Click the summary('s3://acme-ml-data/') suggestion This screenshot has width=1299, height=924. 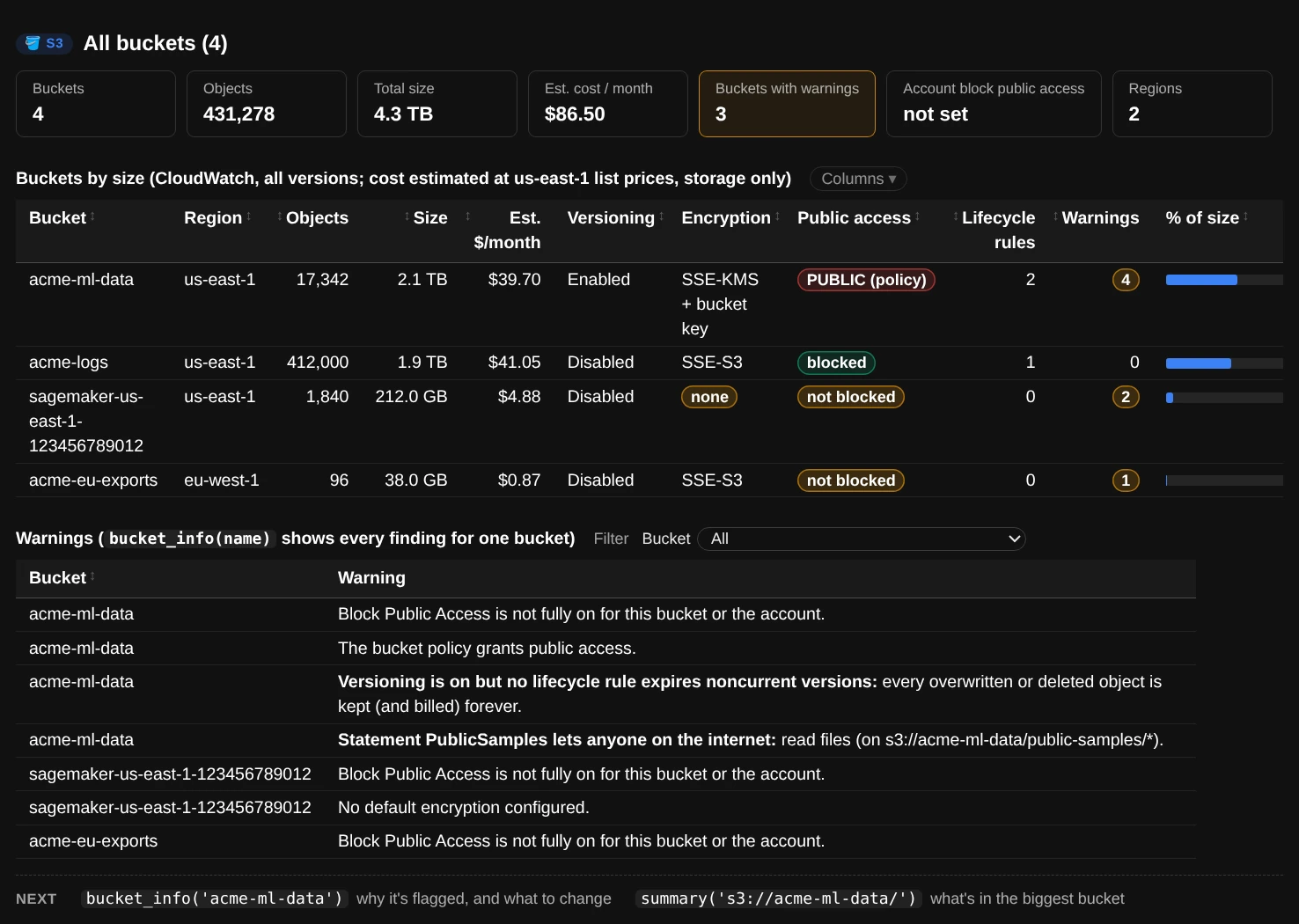click(x=778, y=898)
